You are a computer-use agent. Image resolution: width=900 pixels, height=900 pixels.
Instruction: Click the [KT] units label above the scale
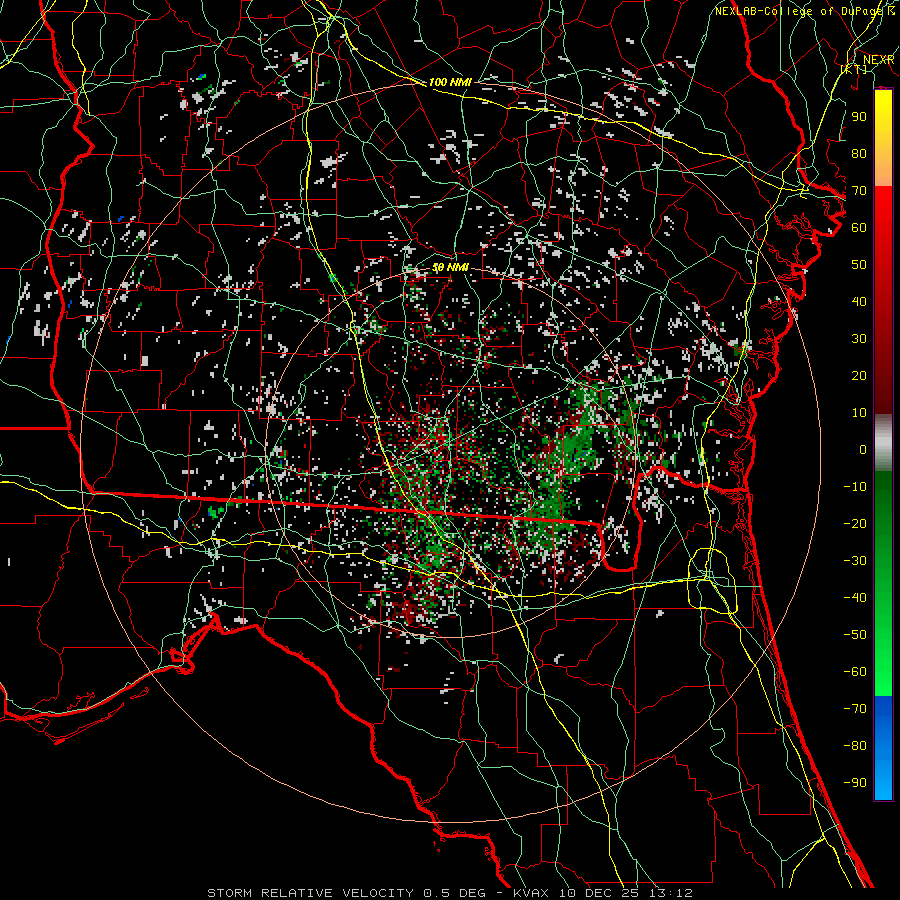click(854, 70)
